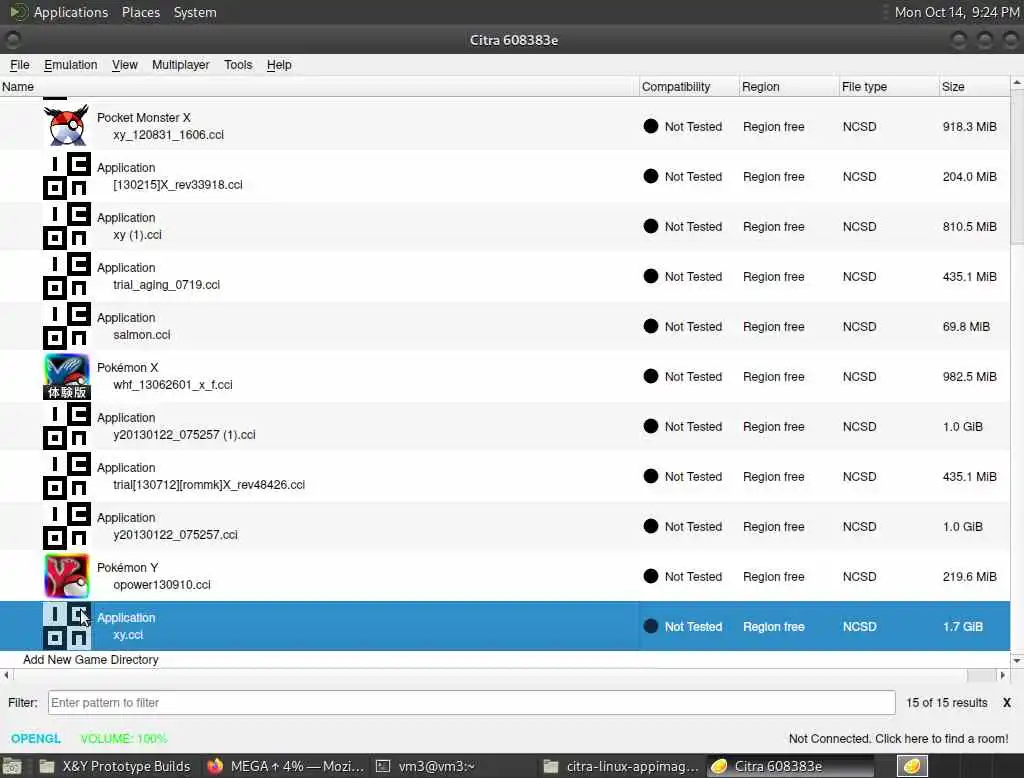Select the opower130910.cci entry text

pos(162,585)
